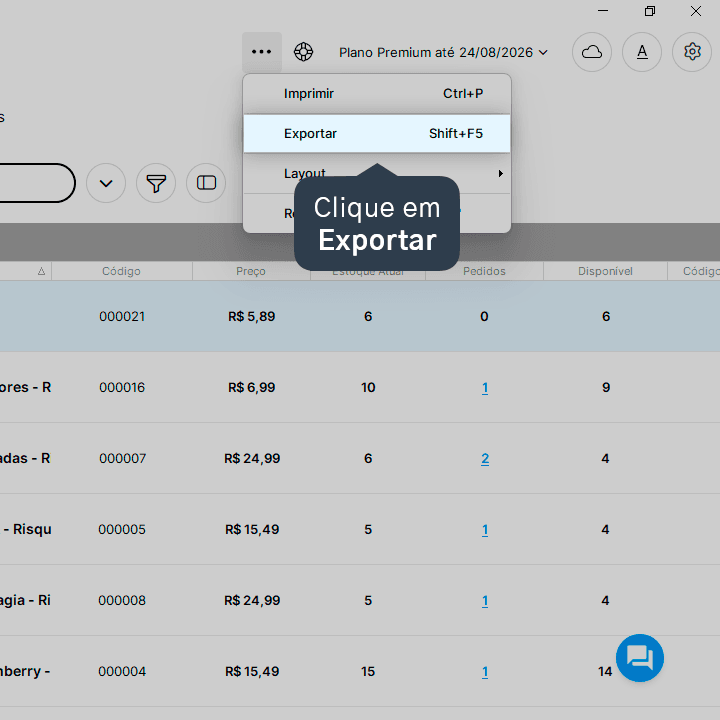Sort by the Preço column header

click(x=251, y=271)
